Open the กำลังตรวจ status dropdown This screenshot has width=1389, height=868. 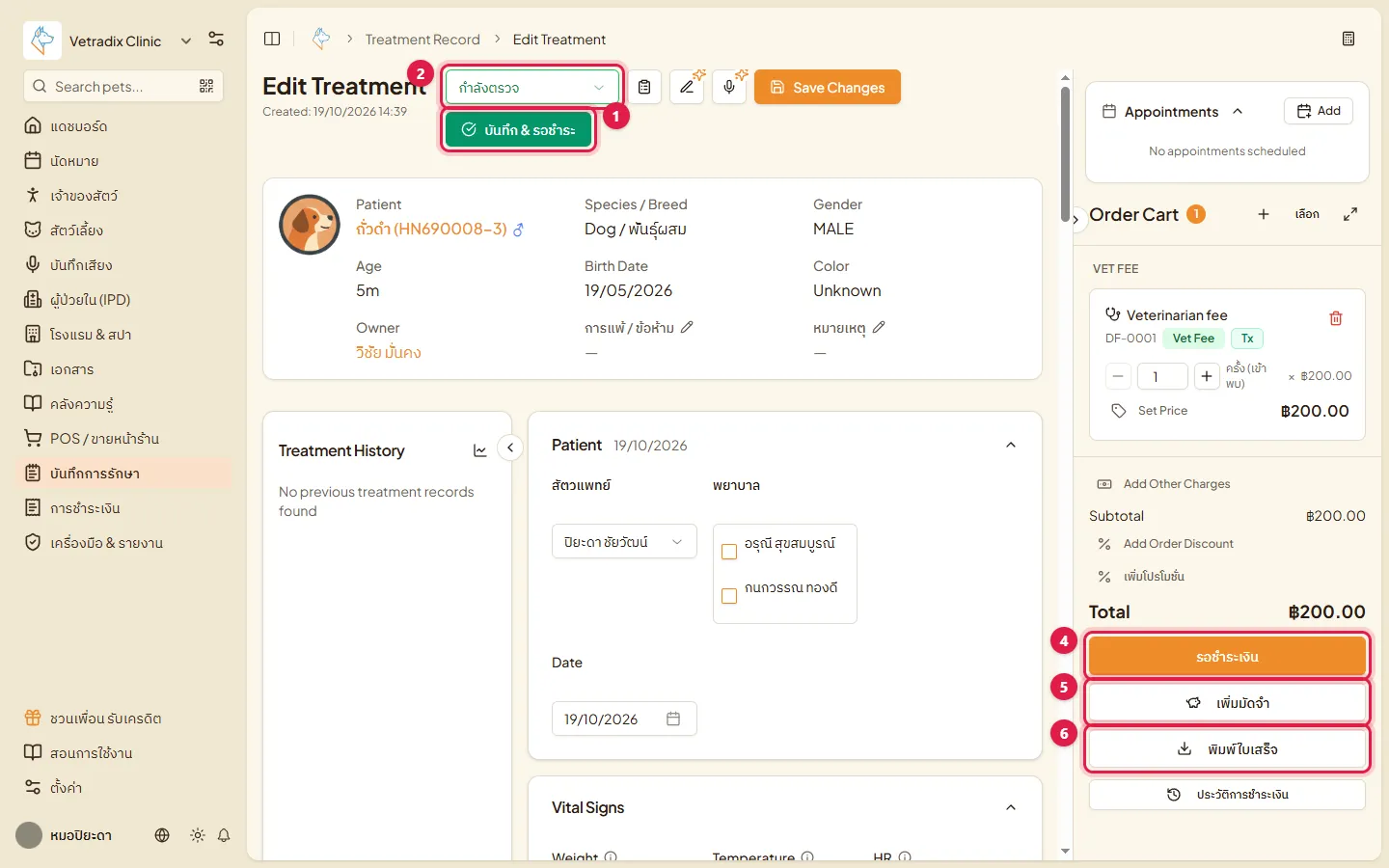pos(532,87)
